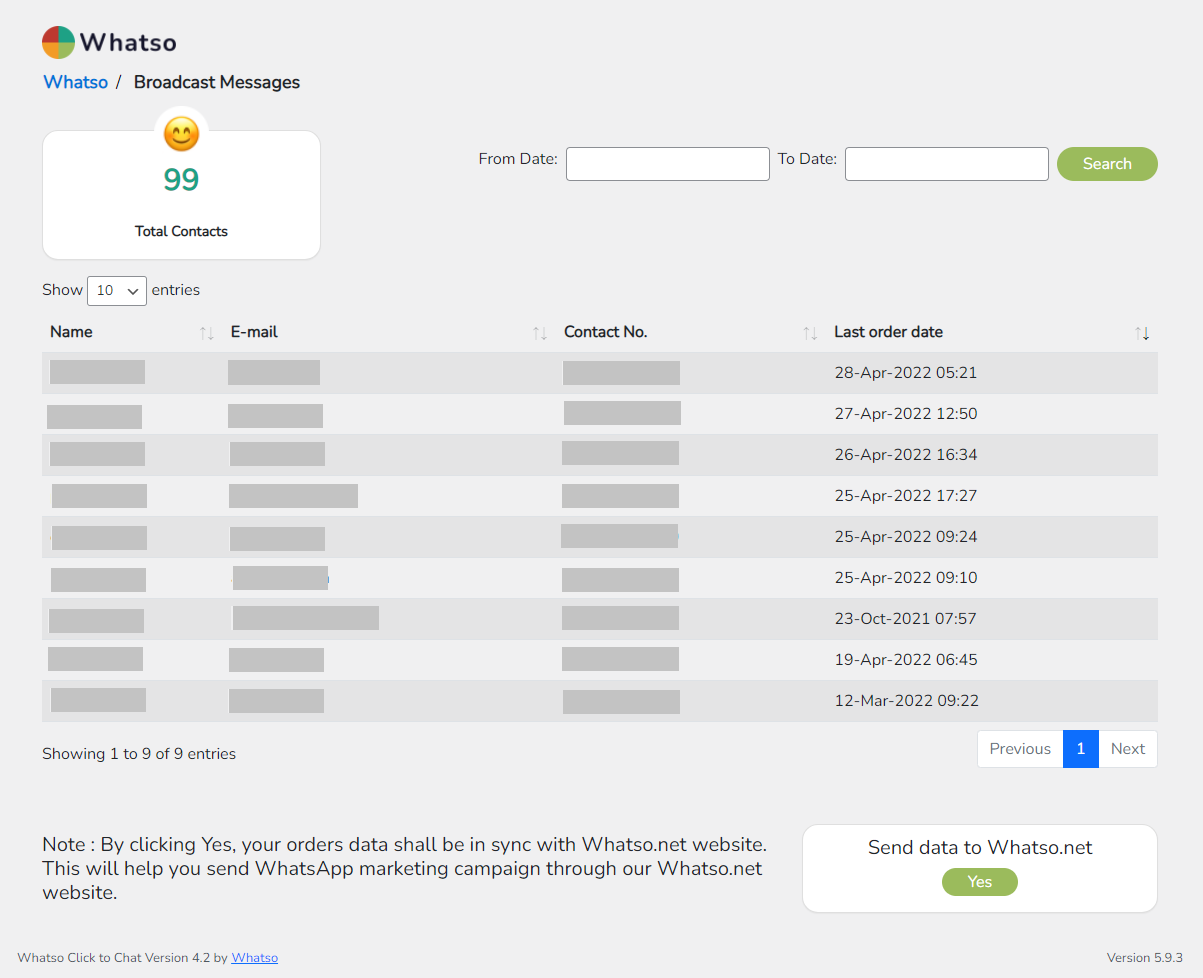Click the Version 5.9.3 footer text
The height and width of the screenshot is (978, 1203).
pyautogui.click(x=1145, y=958)
